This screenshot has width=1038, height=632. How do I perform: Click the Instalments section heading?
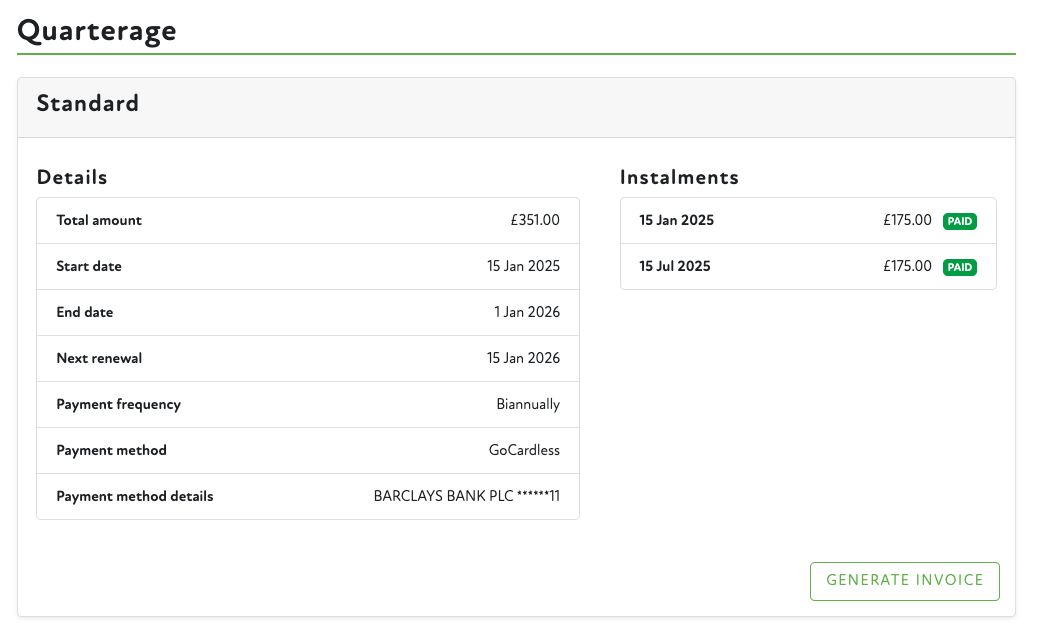[x=679, y=177]
